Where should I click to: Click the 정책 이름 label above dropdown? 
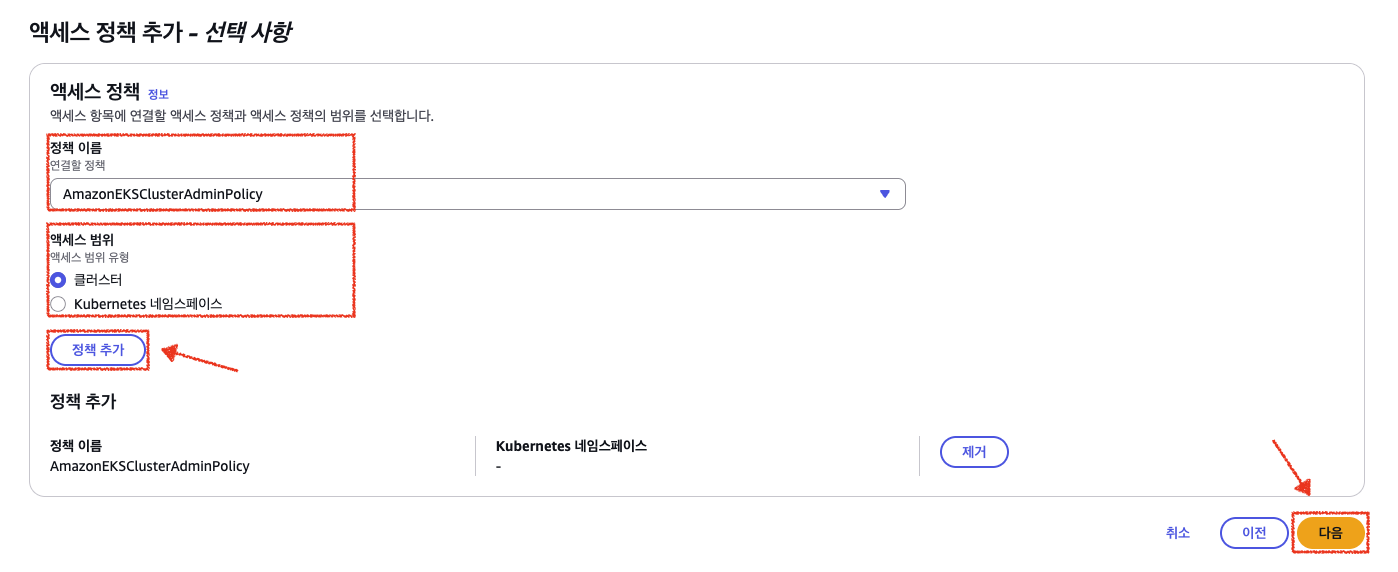click(76, 148)
